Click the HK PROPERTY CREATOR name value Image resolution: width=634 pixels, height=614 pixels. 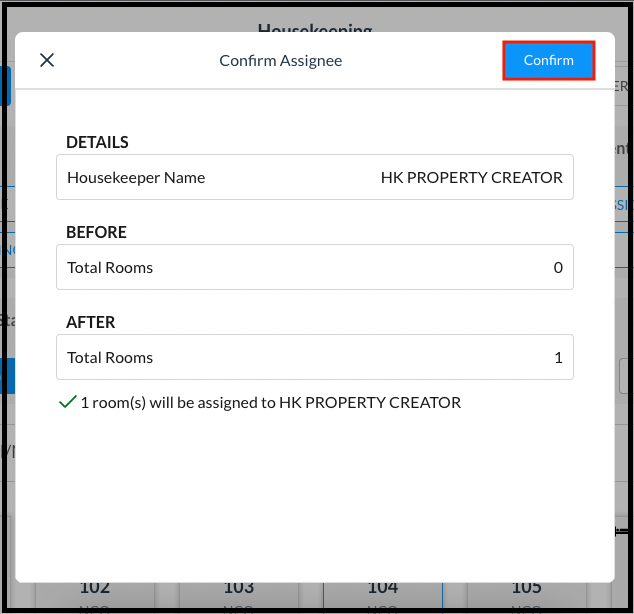coord(471,177)
